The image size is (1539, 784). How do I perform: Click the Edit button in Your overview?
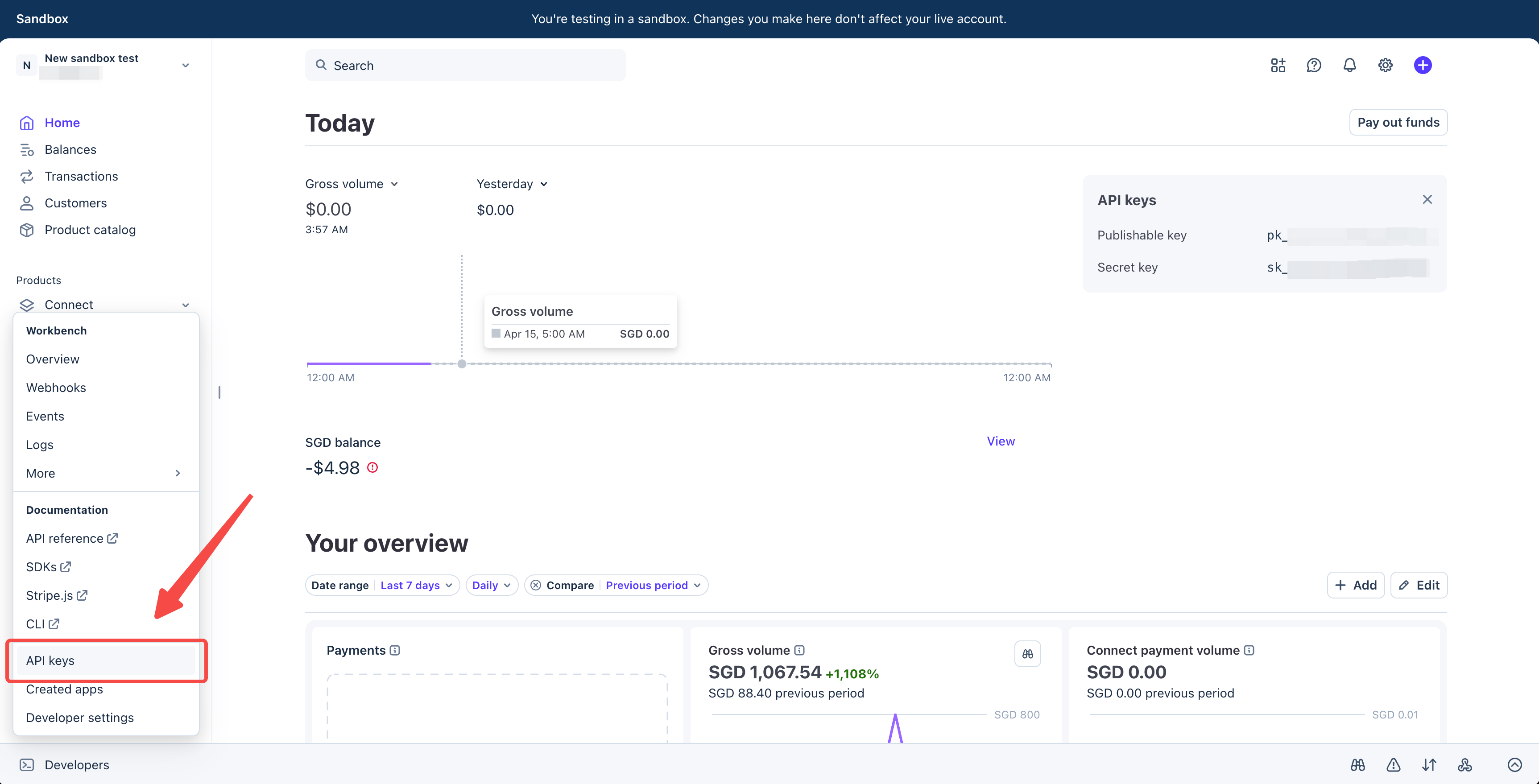coord(1419,585)
